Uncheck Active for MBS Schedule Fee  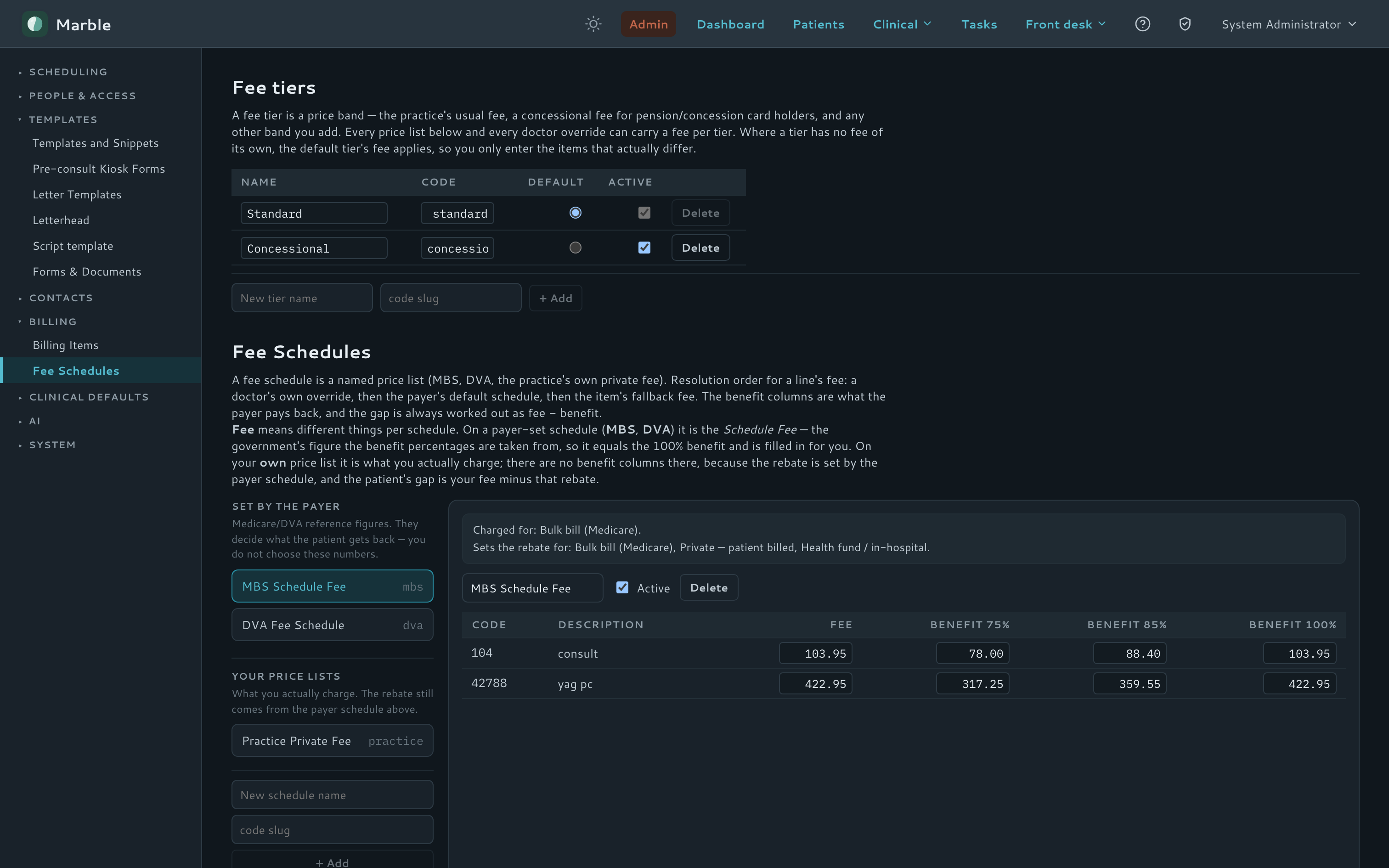coord(622,587)
